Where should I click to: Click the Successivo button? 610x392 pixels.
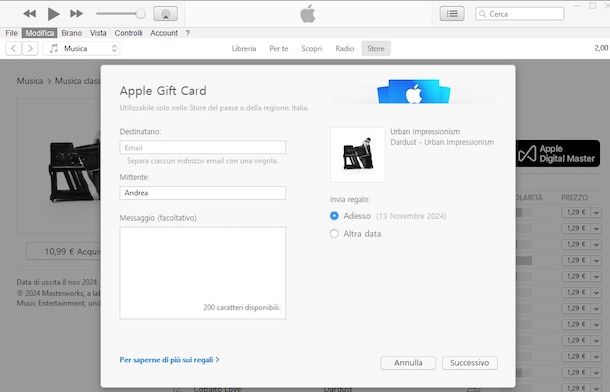[470, 363]
